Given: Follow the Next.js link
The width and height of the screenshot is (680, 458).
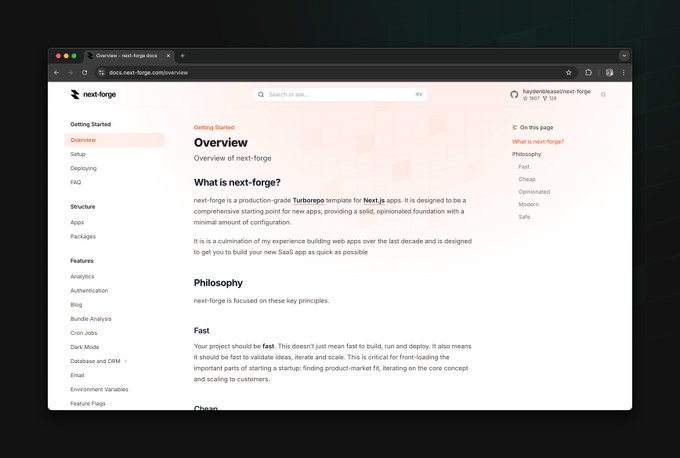Looking at the screenshot, I should click(374, 200).
